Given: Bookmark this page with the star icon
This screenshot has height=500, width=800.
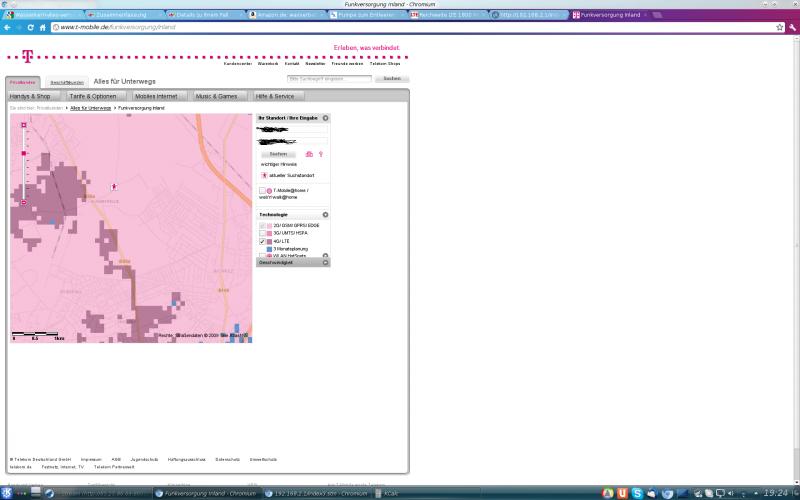Looking at the screenshot, I should click(780, 28).
